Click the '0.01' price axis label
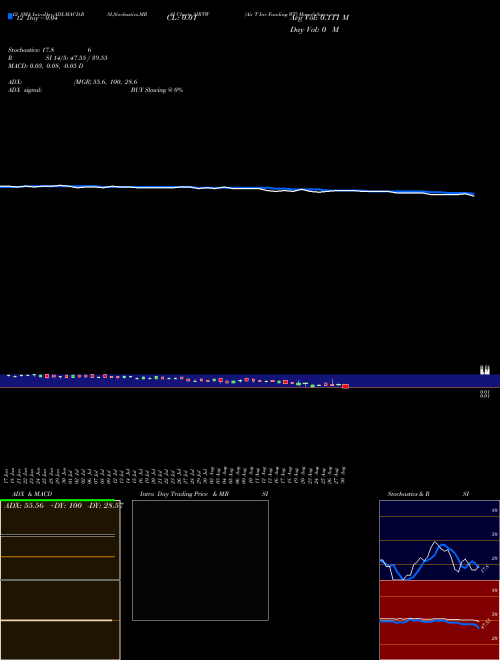Image resolution: width=500 pixels, height=660 pixels. click(484, 394)
